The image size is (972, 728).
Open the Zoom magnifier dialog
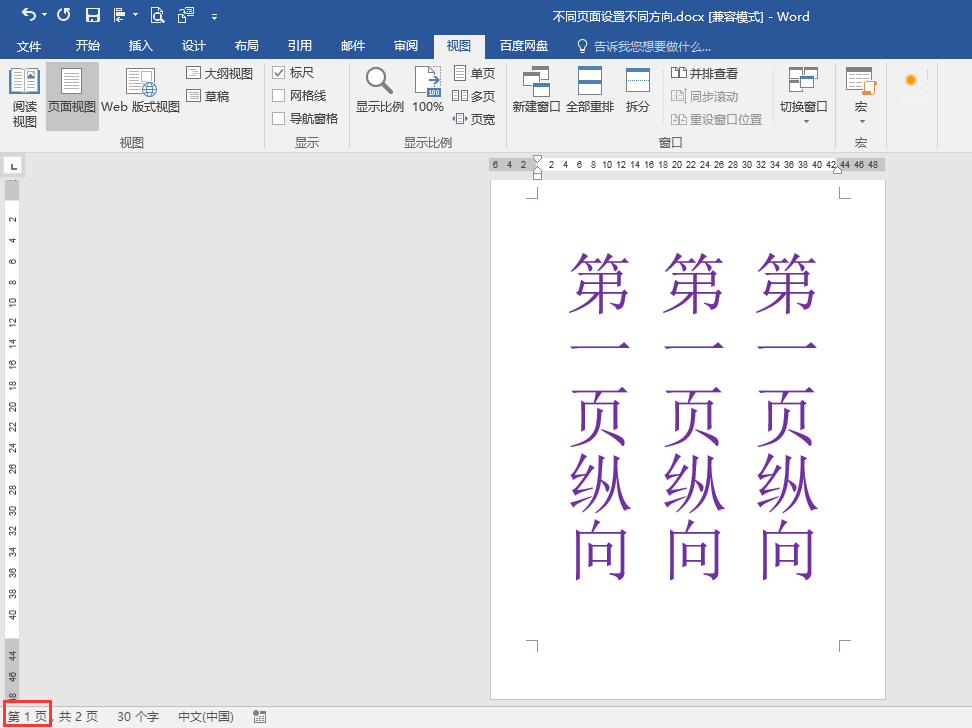(x=379, y=91)
